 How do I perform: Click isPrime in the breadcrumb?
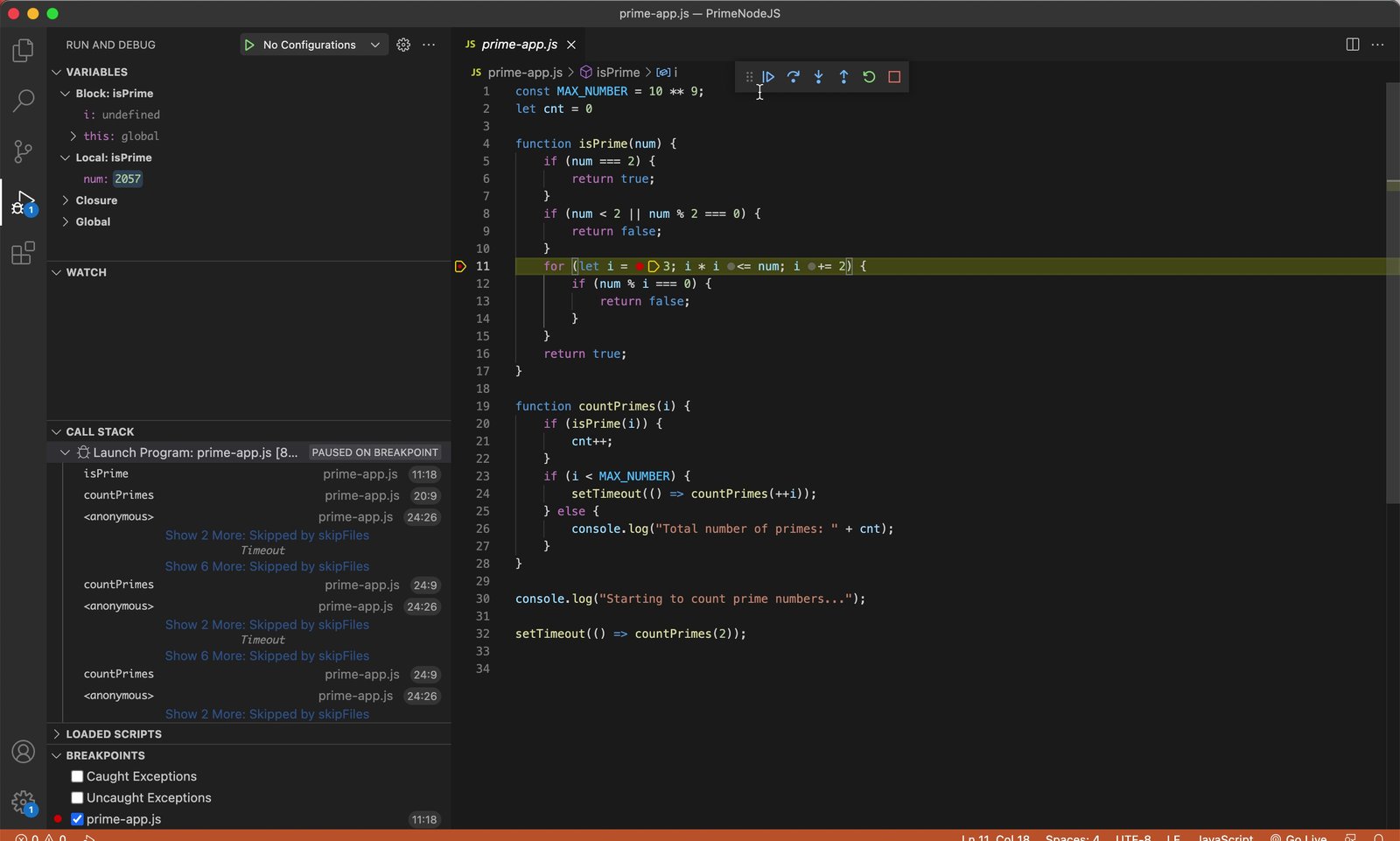tap(618, 72)
